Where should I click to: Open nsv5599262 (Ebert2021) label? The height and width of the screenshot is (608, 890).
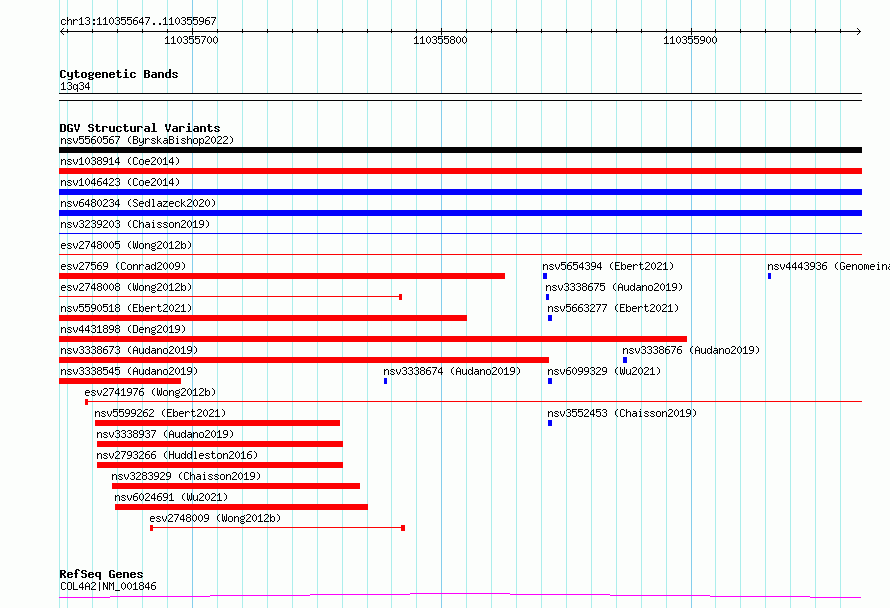pos(160,413)
